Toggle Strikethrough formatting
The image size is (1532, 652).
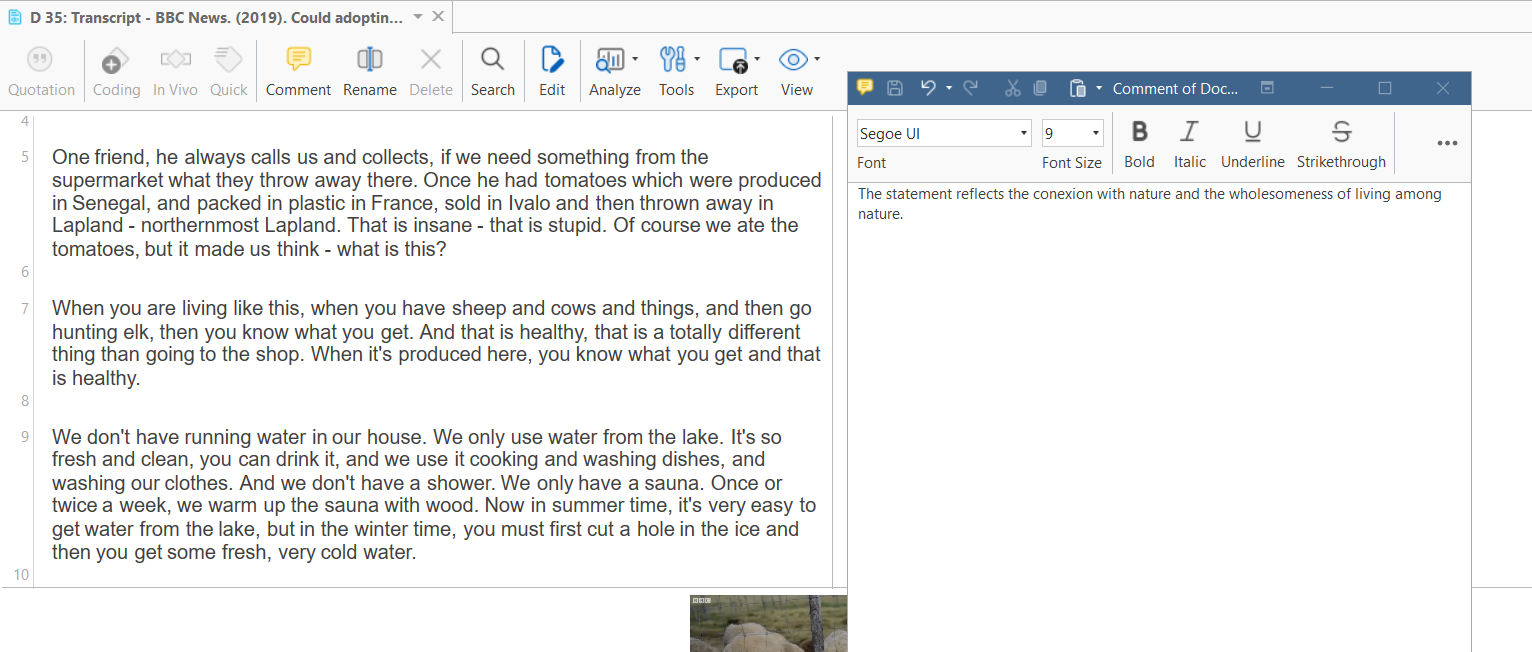1341,144
